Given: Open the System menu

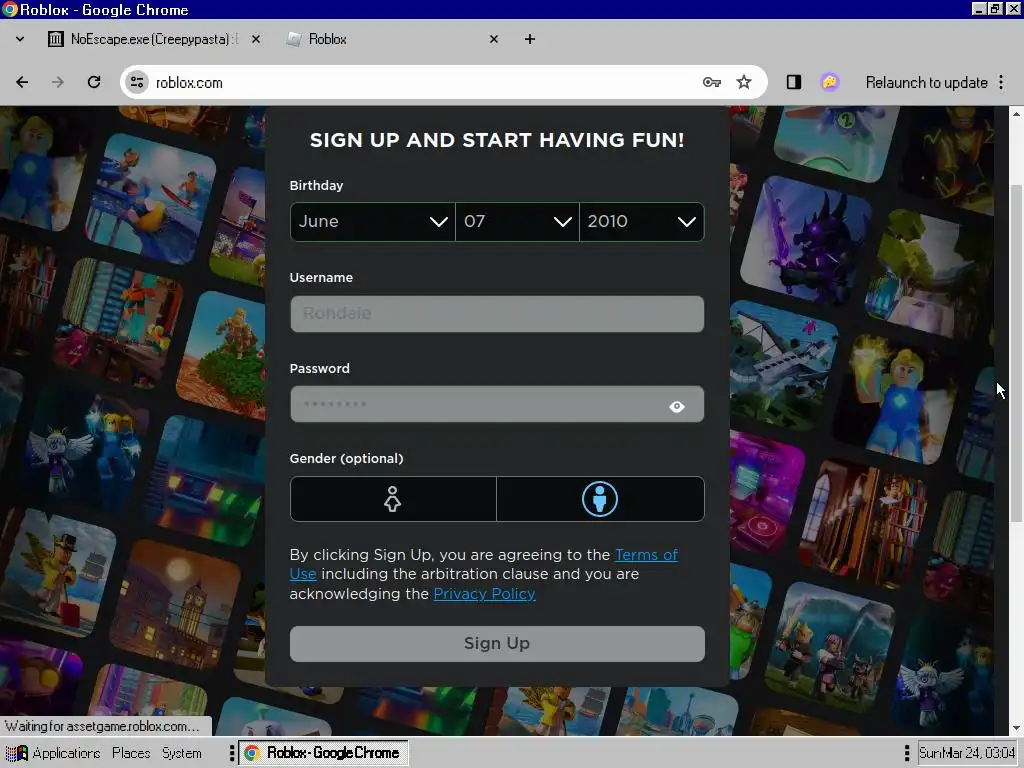Looking at the screenshot, I should pos(182,753).
